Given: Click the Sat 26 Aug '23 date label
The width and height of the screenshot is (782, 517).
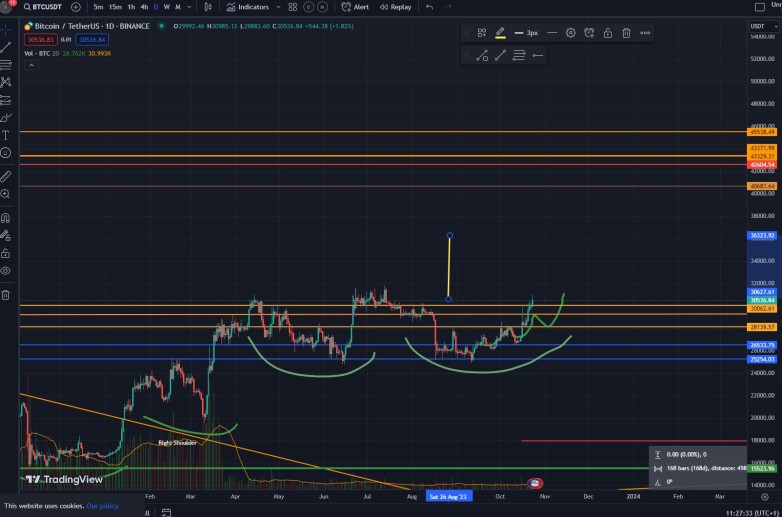Looking at the screenshot, I should (x=448, y=497).
